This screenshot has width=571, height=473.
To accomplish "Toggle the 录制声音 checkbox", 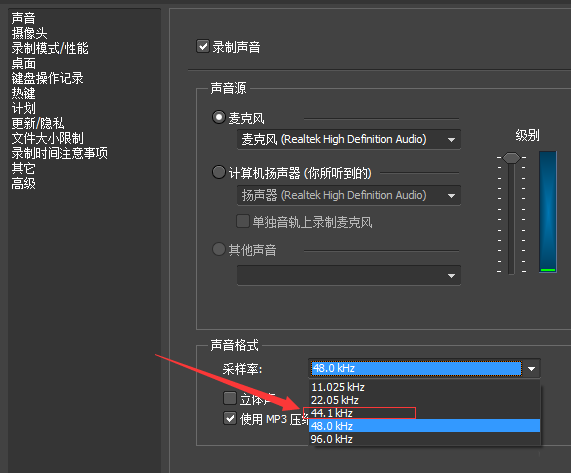I will (203, 47).
